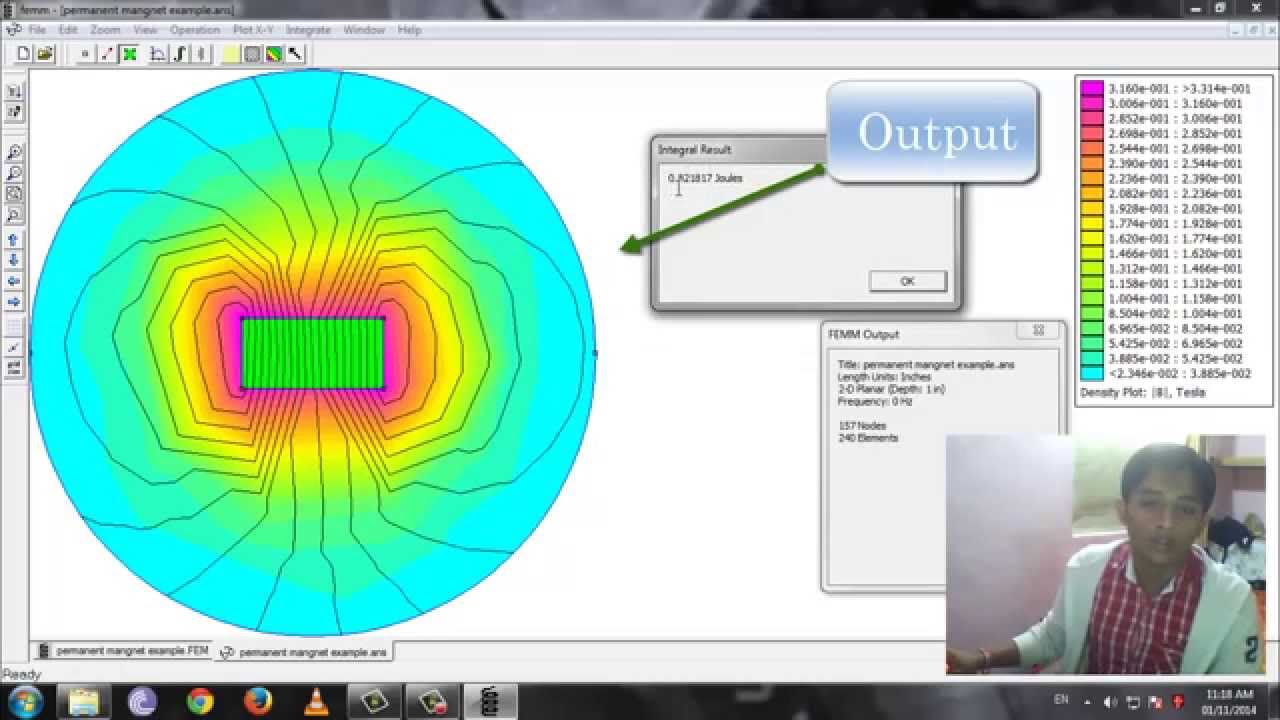Open VLC media player from taskbar
1280x720 pixels.
[316, 702]
